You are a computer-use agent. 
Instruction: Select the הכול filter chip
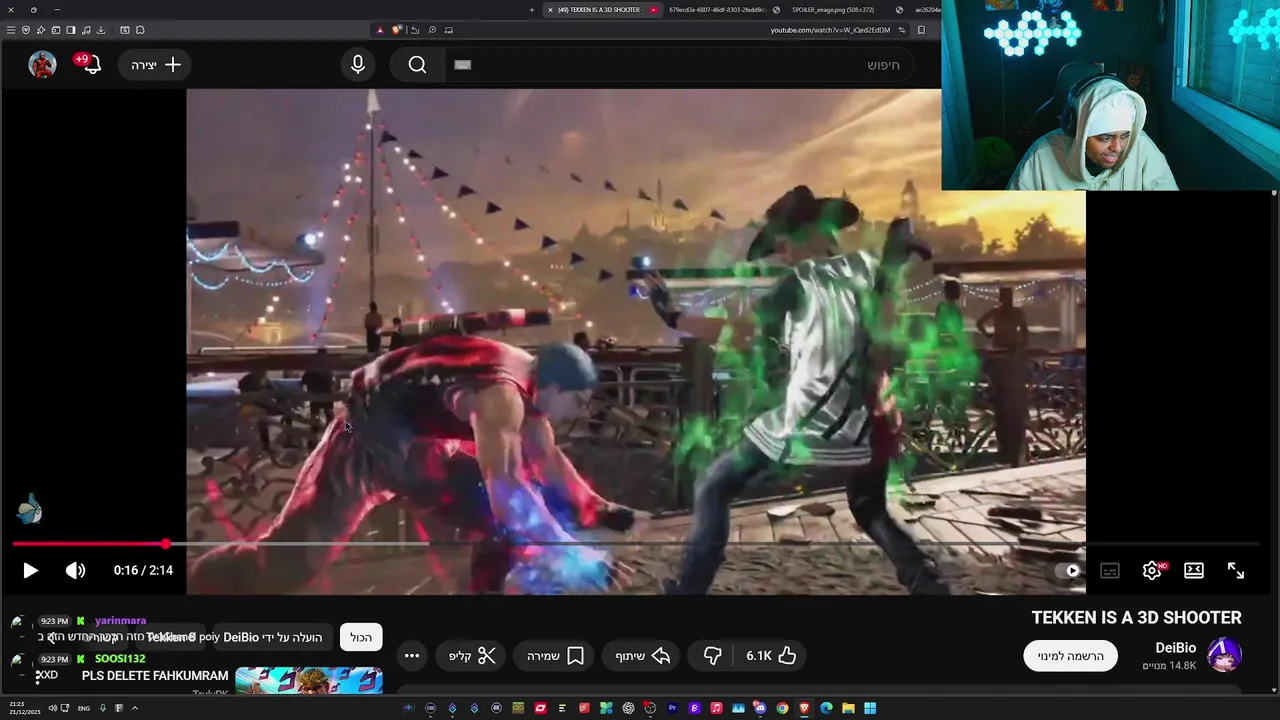[361, 637]
